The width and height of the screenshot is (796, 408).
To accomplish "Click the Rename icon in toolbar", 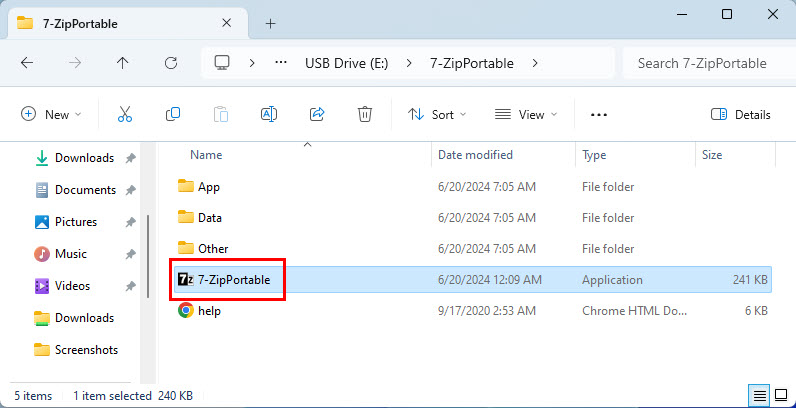I will 269,114.
